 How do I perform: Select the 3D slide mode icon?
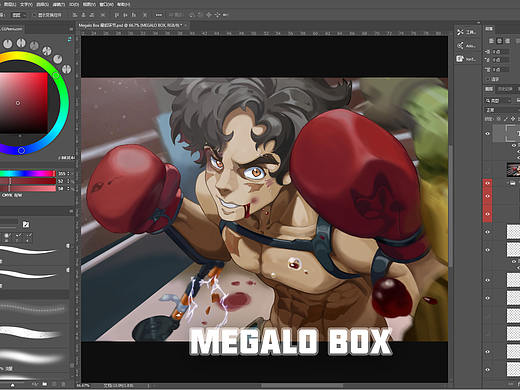tap(217, 15)
